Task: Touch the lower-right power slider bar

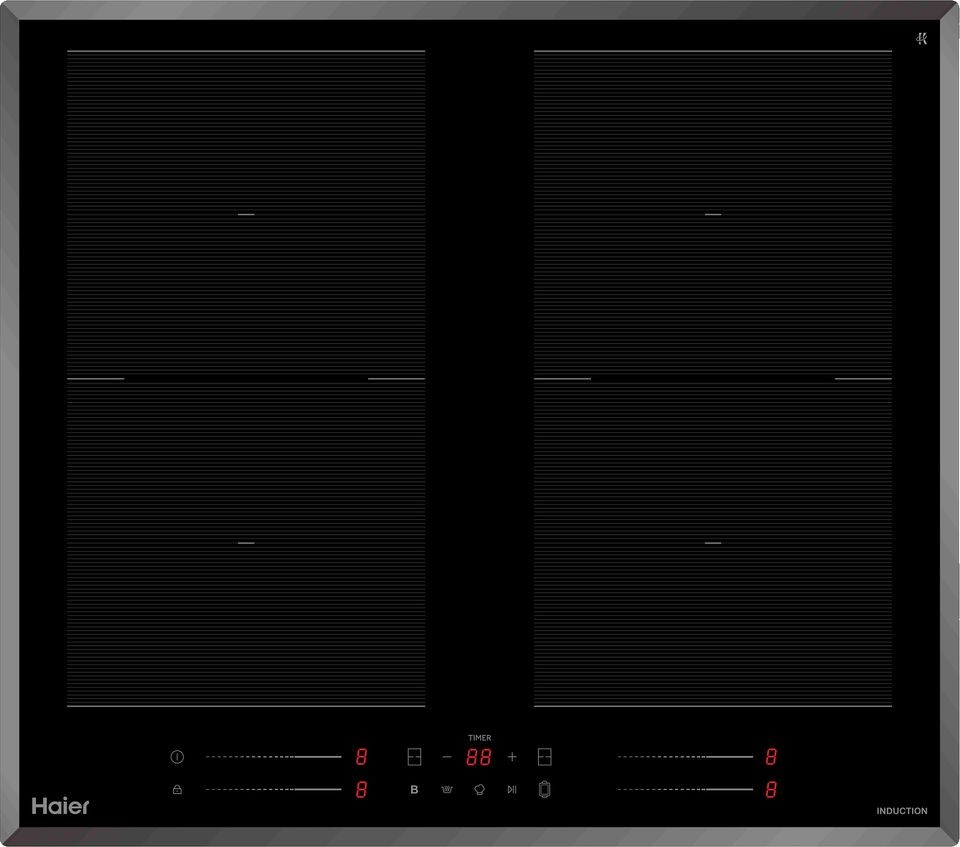Action: pyautogui.click(x=685, y=789)
